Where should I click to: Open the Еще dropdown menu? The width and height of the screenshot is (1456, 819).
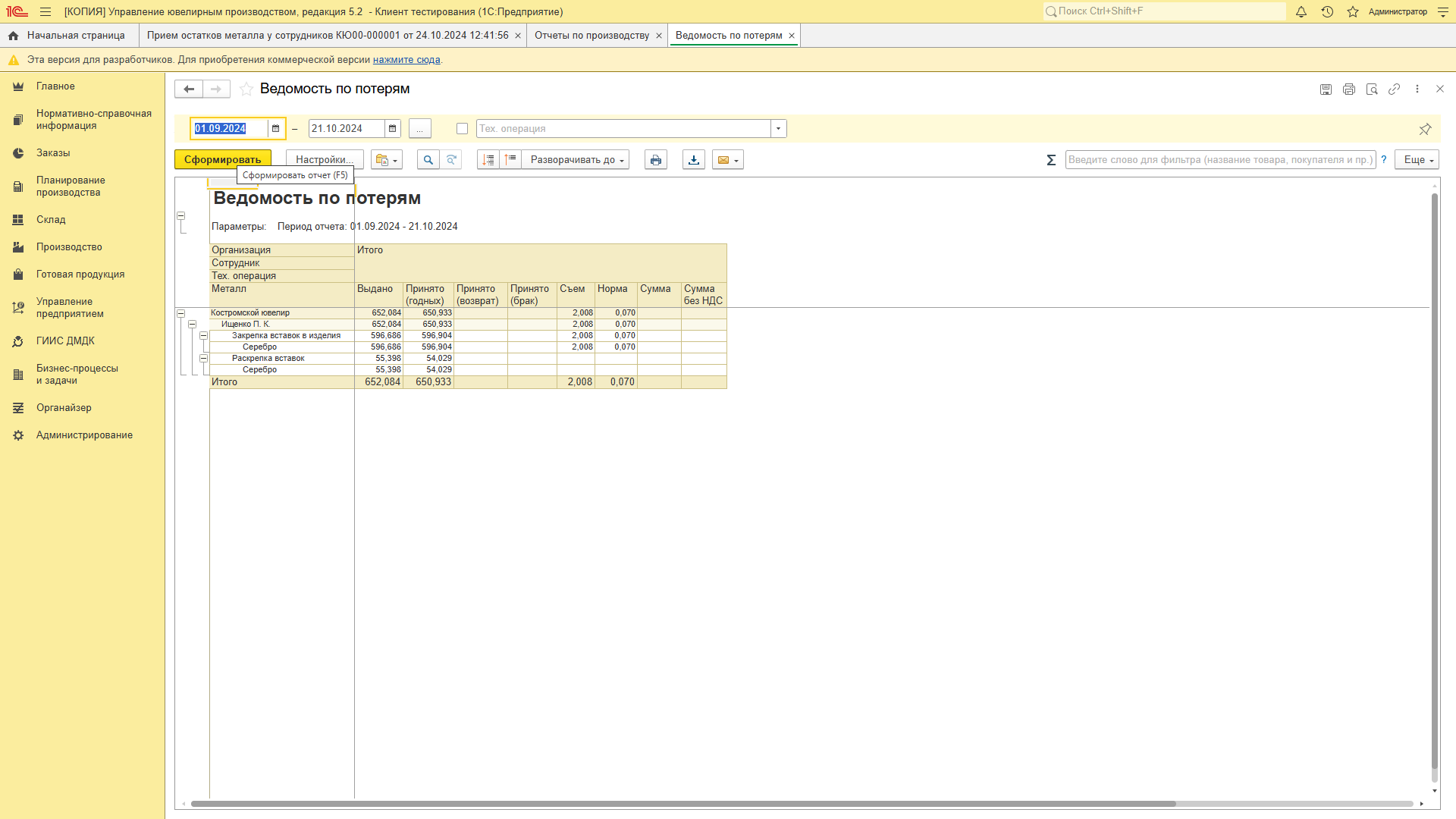click(1417, 160)
